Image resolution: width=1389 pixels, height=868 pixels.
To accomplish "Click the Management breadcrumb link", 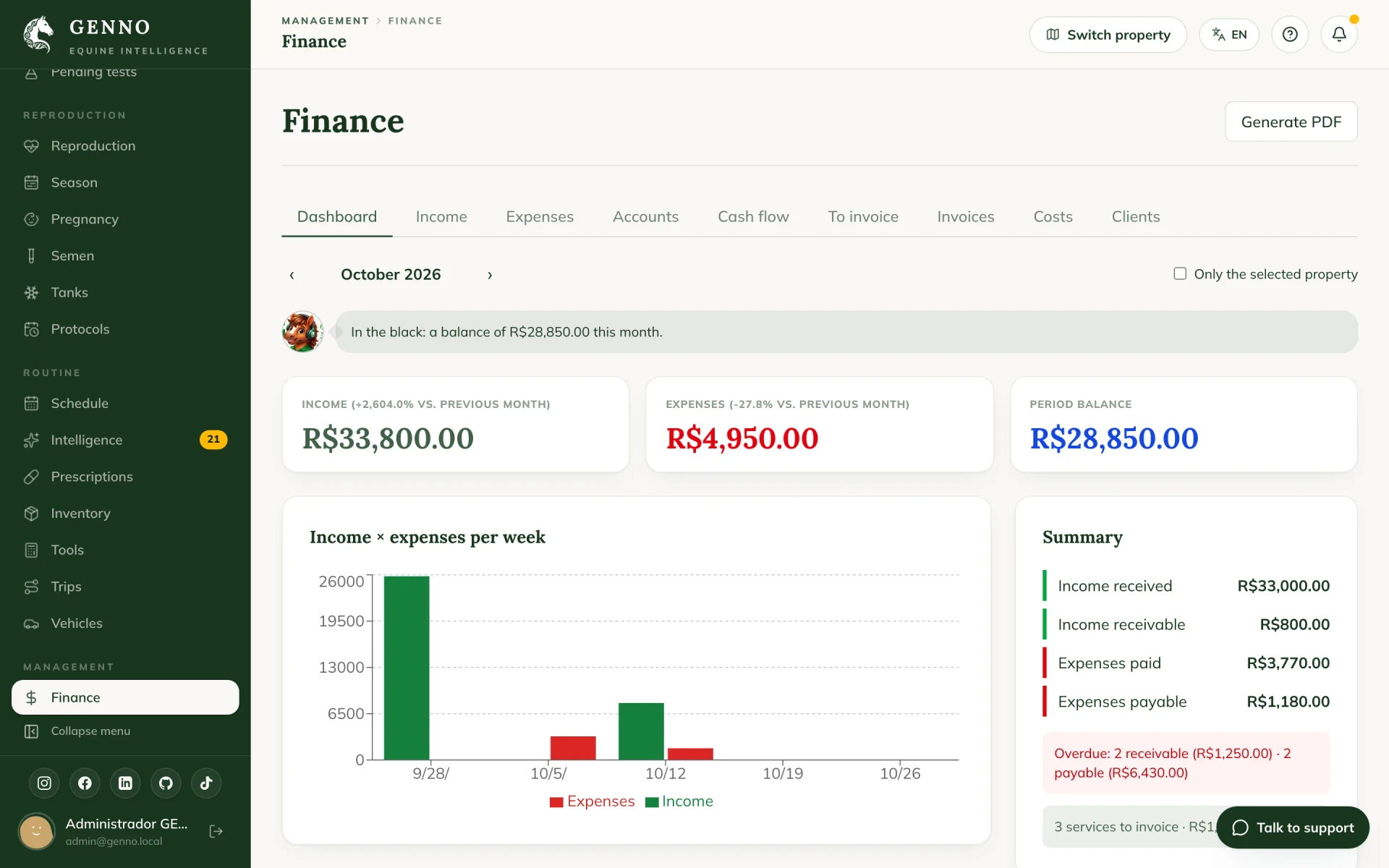I will coord(325,21).
